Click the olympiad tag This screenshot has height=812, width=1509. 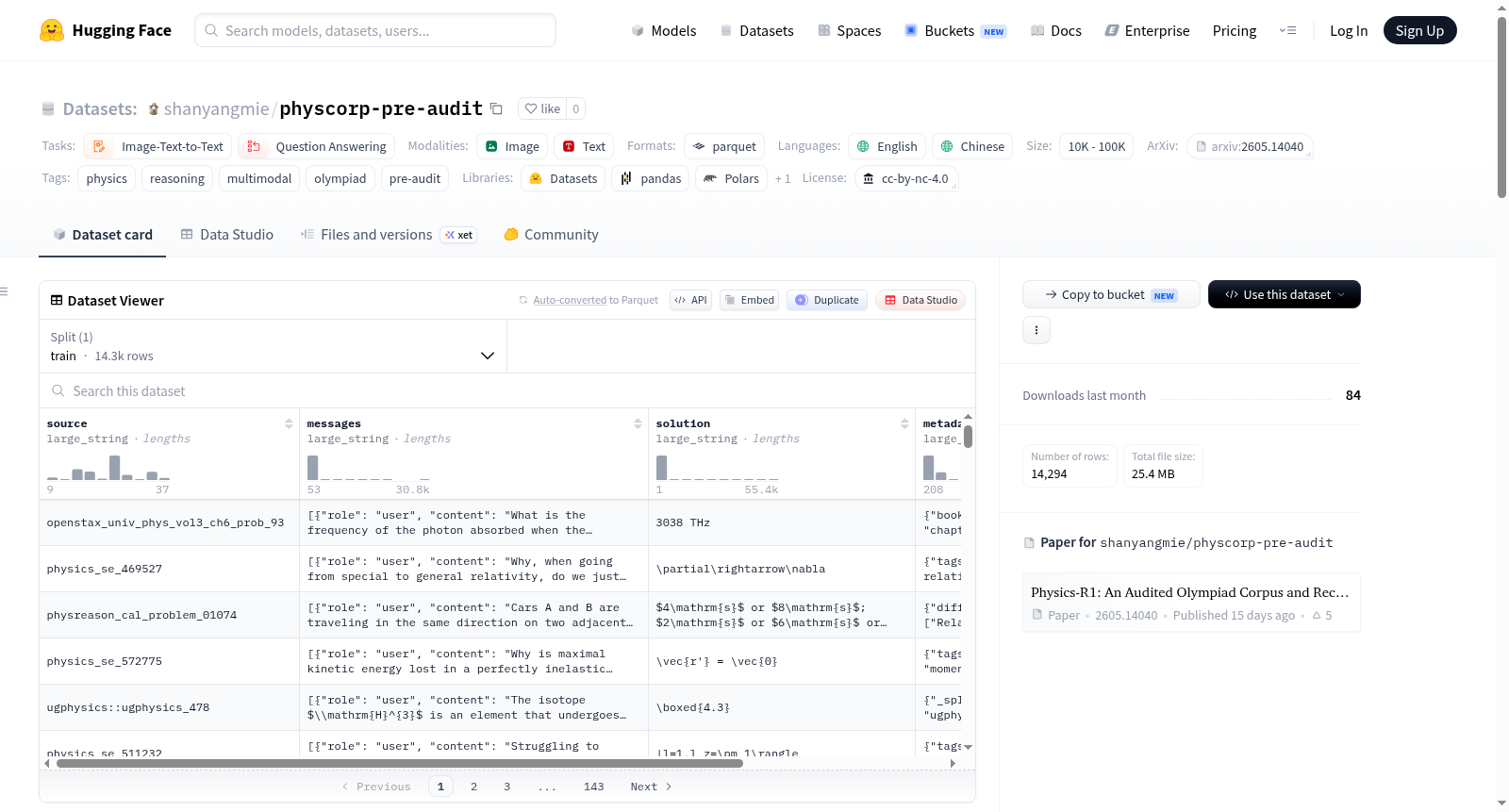[340, 178]
